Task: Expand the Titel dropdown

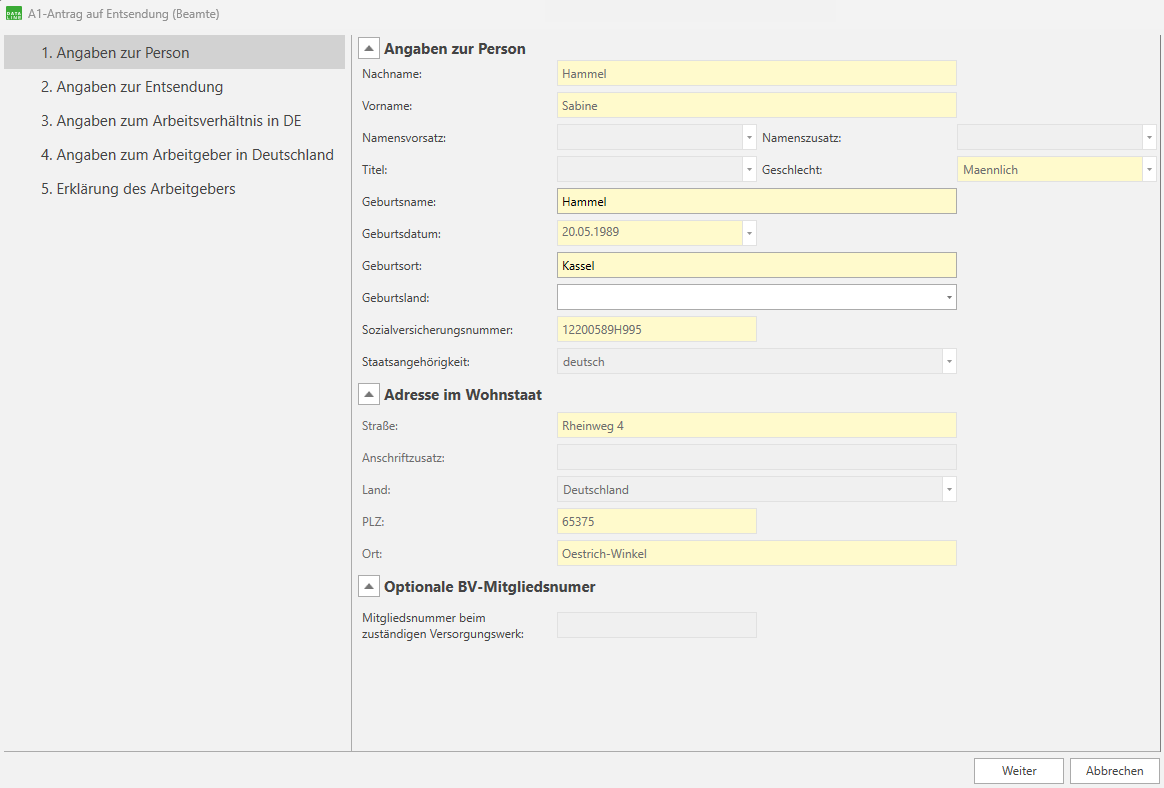Action: click(x=749, y=170)
